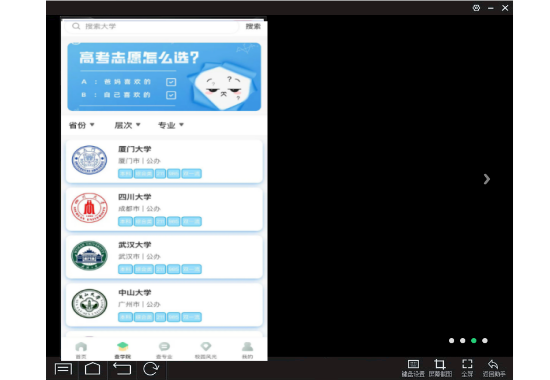Click the 985 tag on 四川大学
Viewport: 550px width, 380px height.
[x=174, y=221]
